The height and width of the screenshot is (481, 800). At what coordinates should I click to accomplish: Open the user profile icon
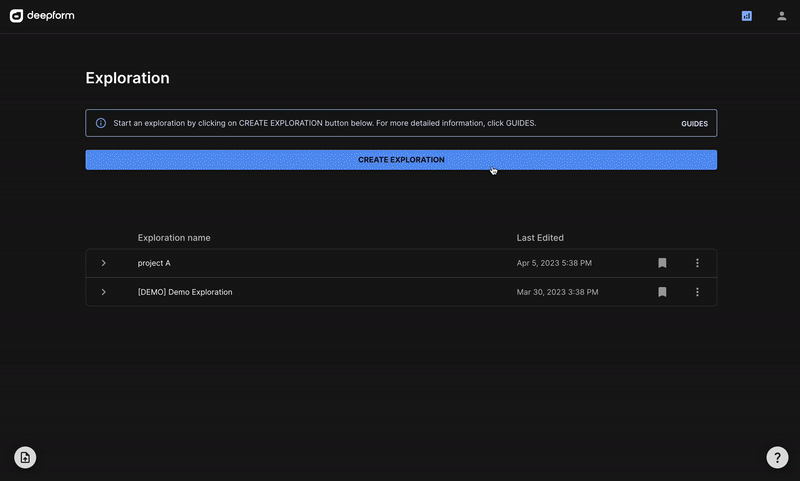coord(781,16)
